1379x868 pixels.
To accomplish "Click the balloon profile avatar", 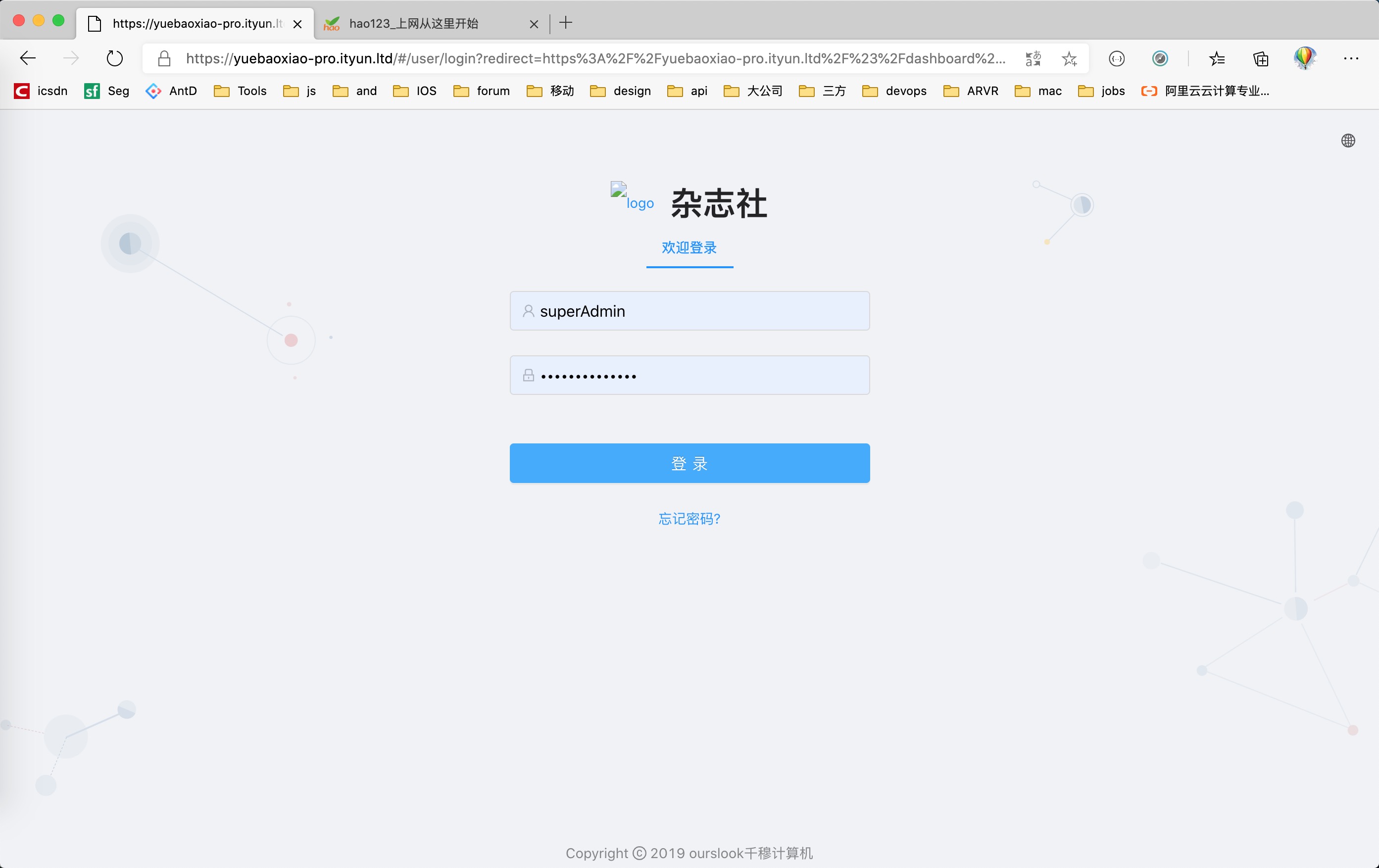I will coord(1305,58).
